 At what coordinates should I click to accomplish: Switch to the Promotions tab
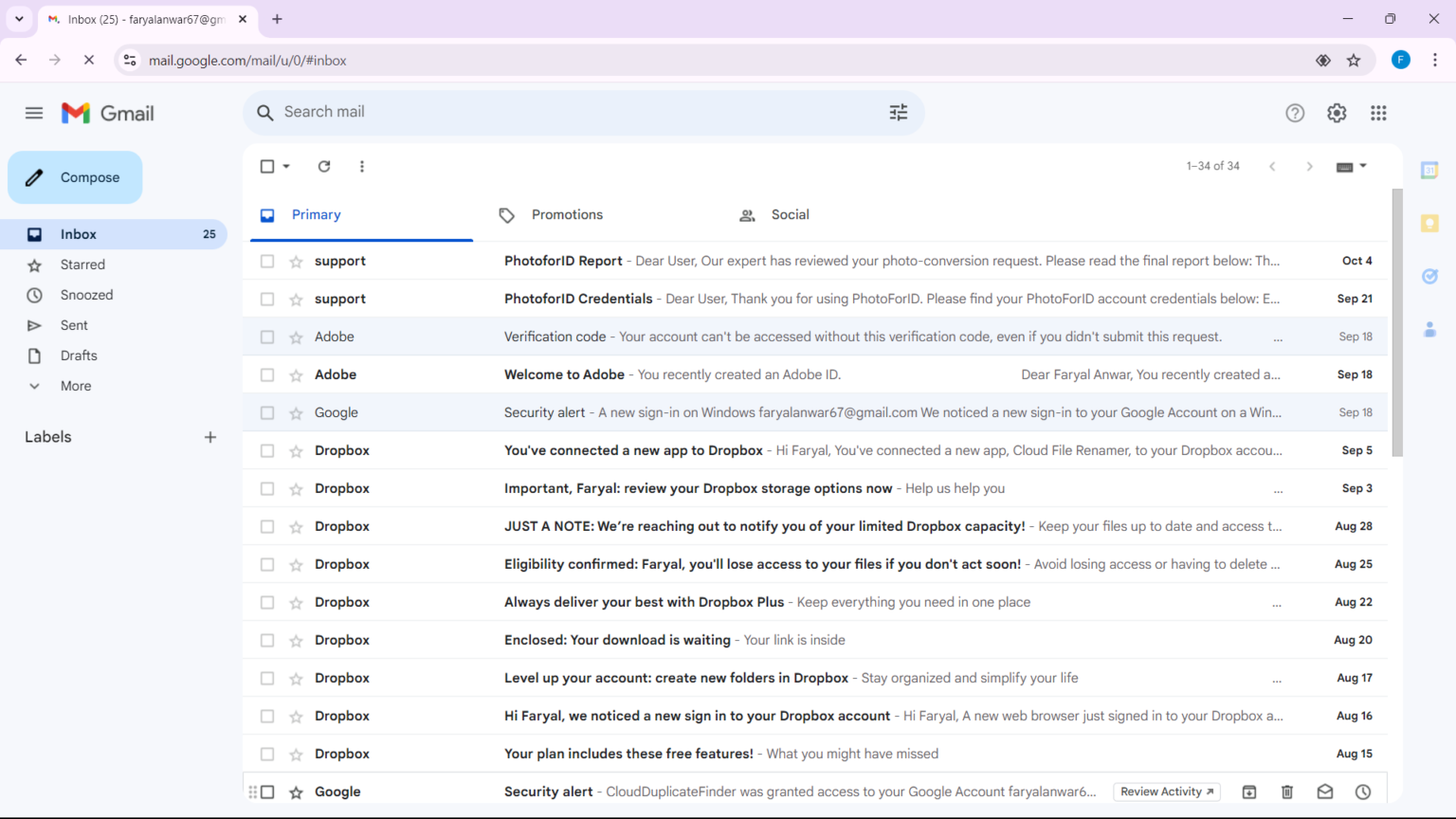click(567, 214)
